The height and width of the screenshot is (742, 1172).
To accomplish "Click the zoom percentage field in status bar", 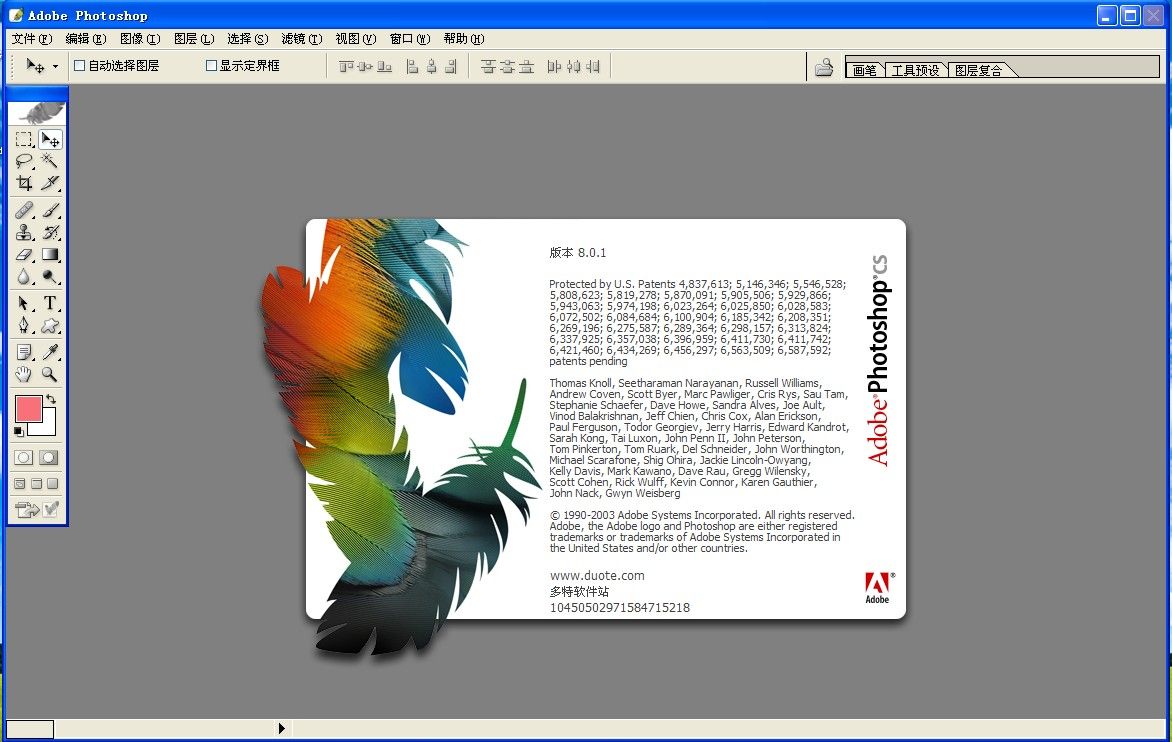I will click(30, 729).
